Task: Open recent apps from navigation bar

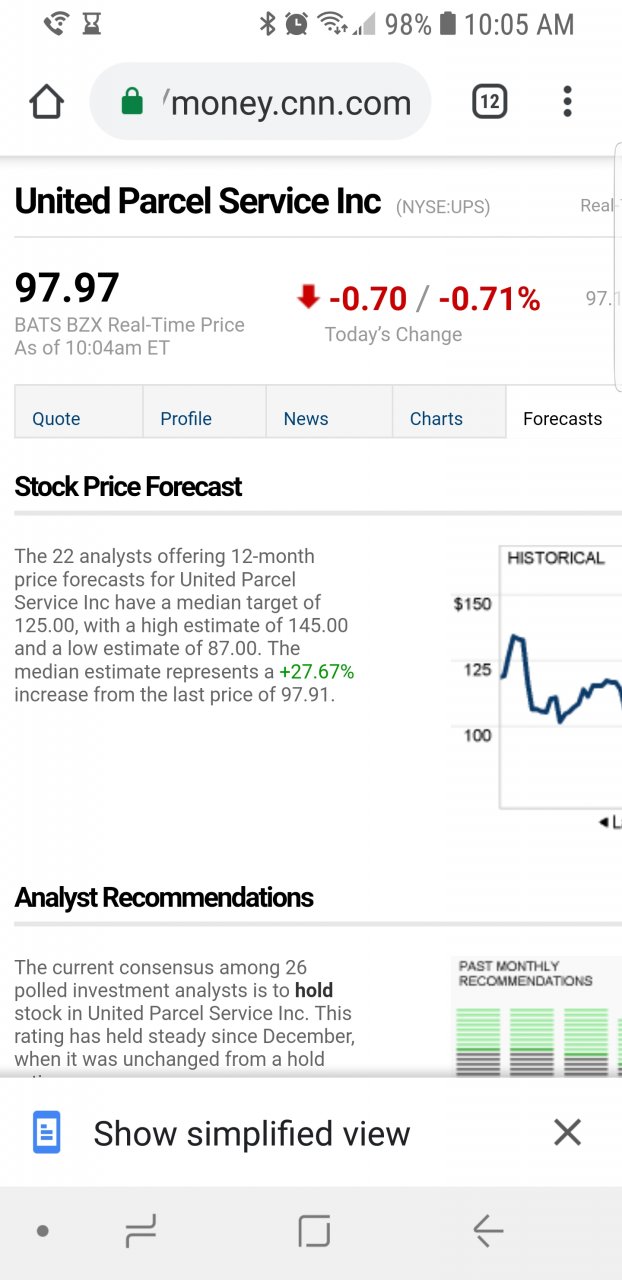Action: point(141,1231)
